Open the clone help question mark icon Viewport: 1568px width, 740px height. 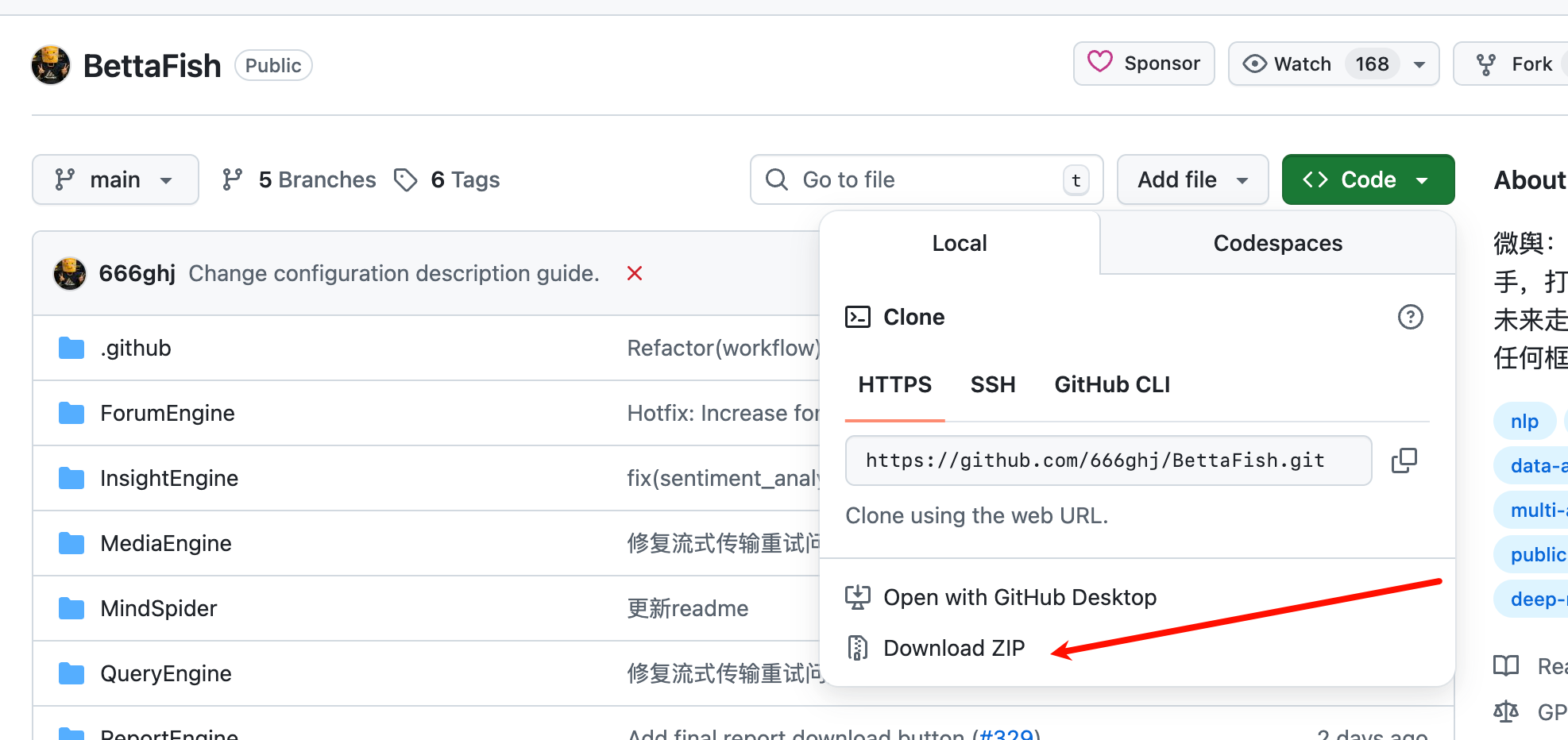click(1410, 317)
